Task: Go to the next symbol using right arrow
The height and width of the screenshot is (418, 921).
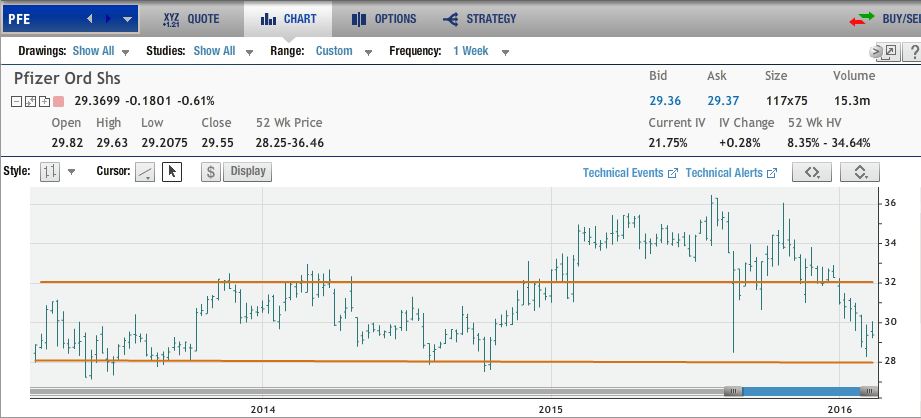Action: tap(108, 19)
